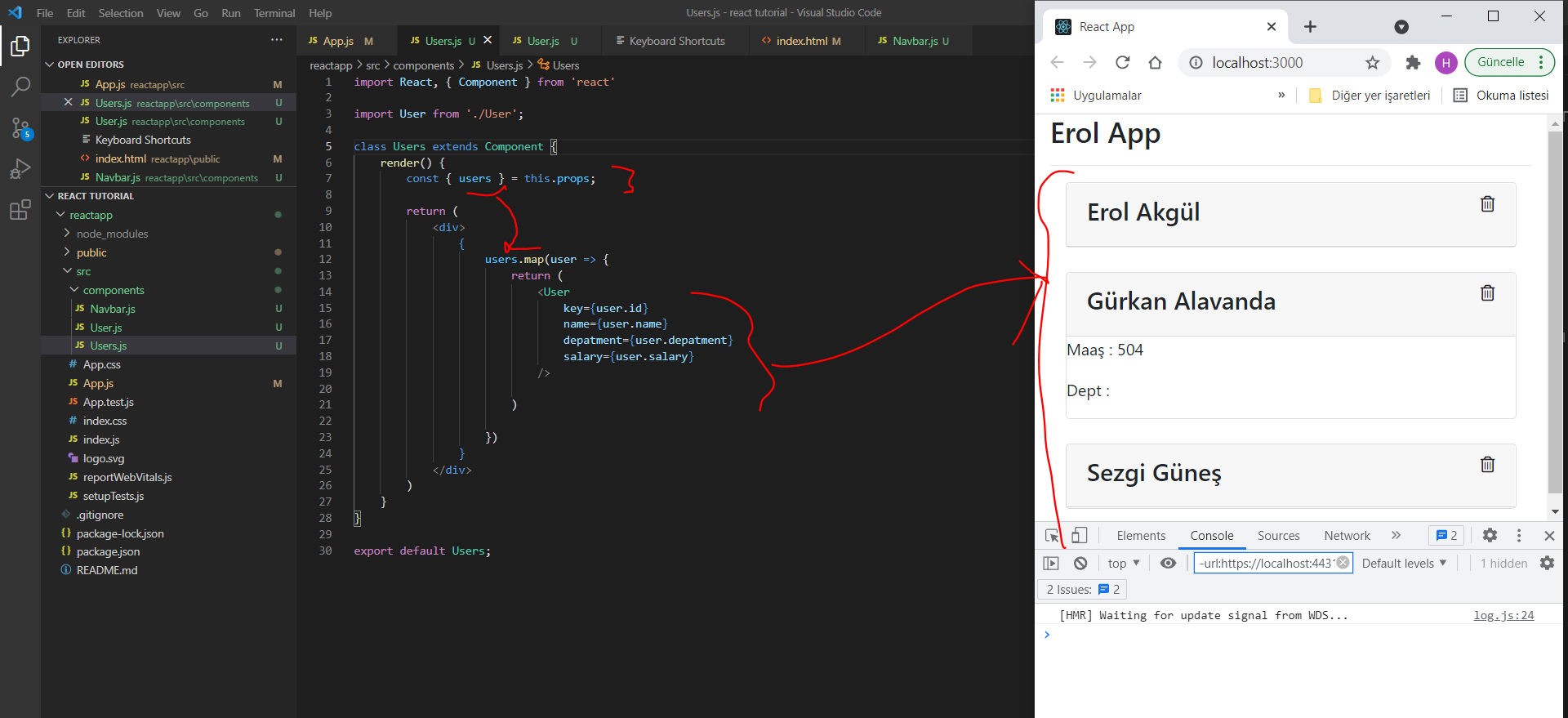The width and height of the screenshot is (1568, 718).
Task: Toggle device toolbar in DevTools
Action: click(x=1079, y=536)
